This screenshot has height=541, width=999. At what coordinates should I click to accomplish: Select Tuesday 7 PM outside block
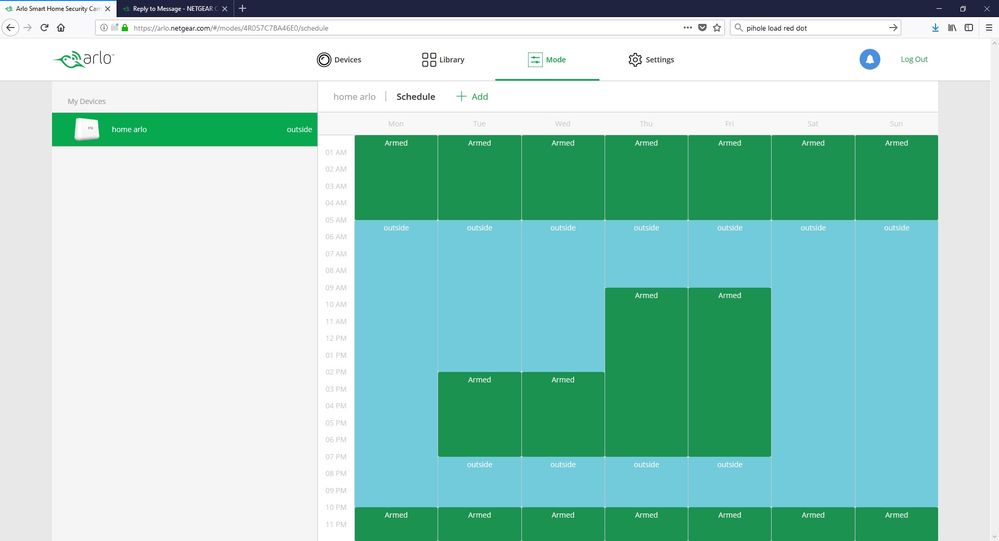480,482
